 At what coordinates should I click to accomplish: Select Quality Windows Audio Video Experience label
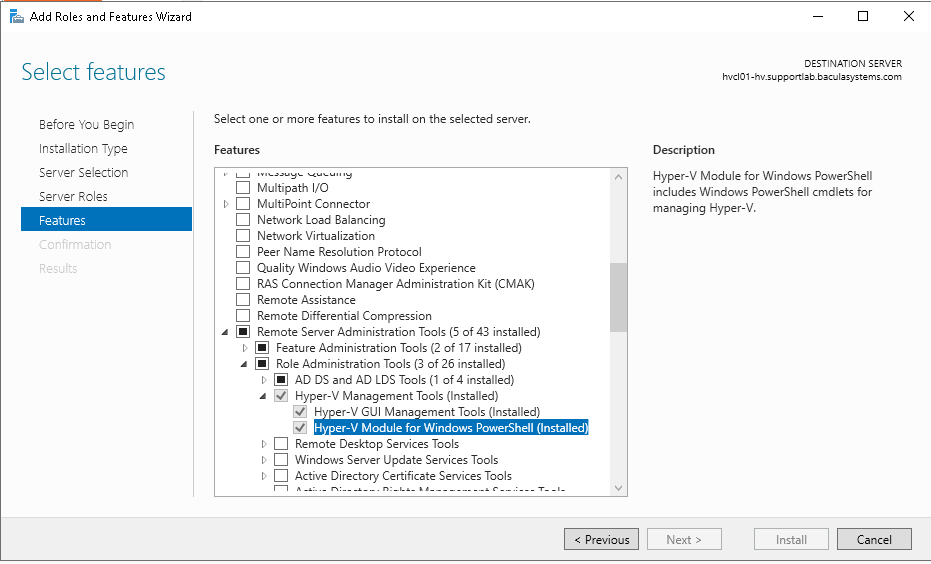[x=366, y=268]
